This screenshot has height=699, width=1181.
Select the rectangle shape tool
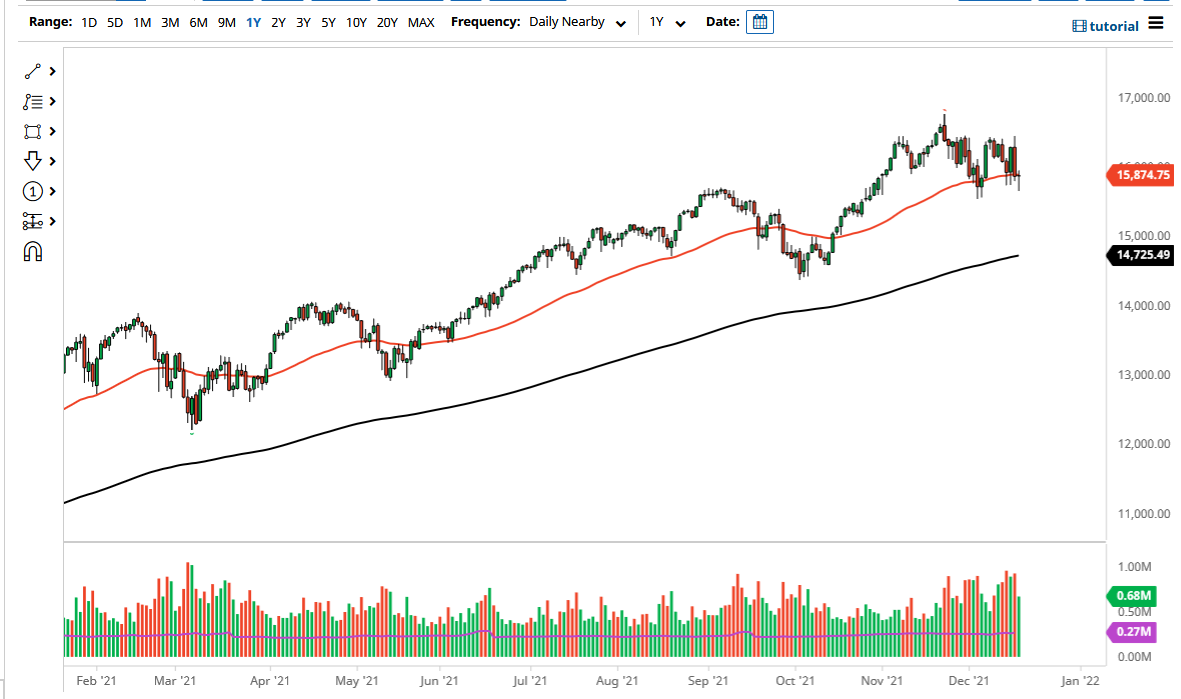point(31,131)
